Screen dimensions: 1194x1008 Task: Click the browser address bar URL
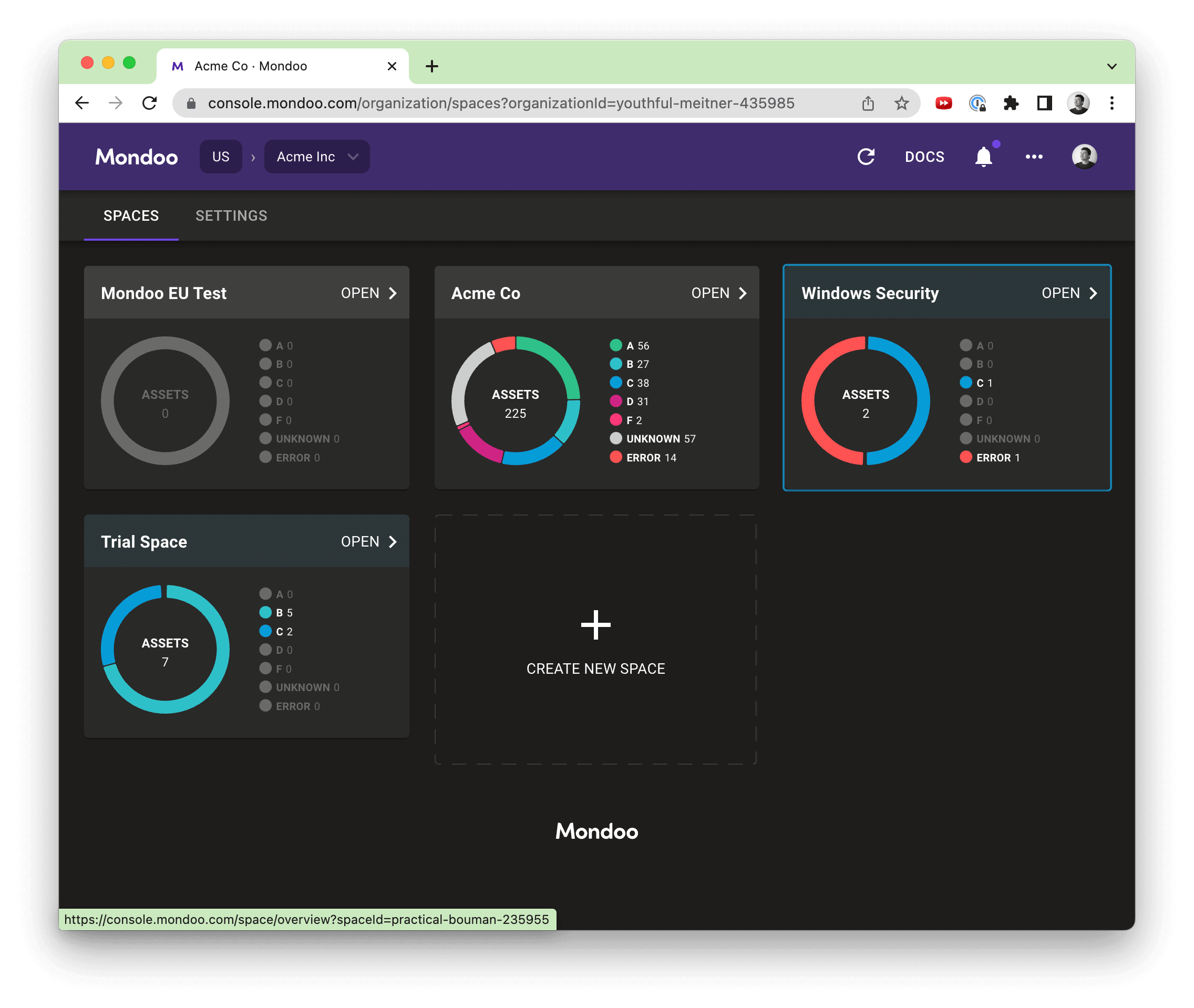click(x=501, y=104)
